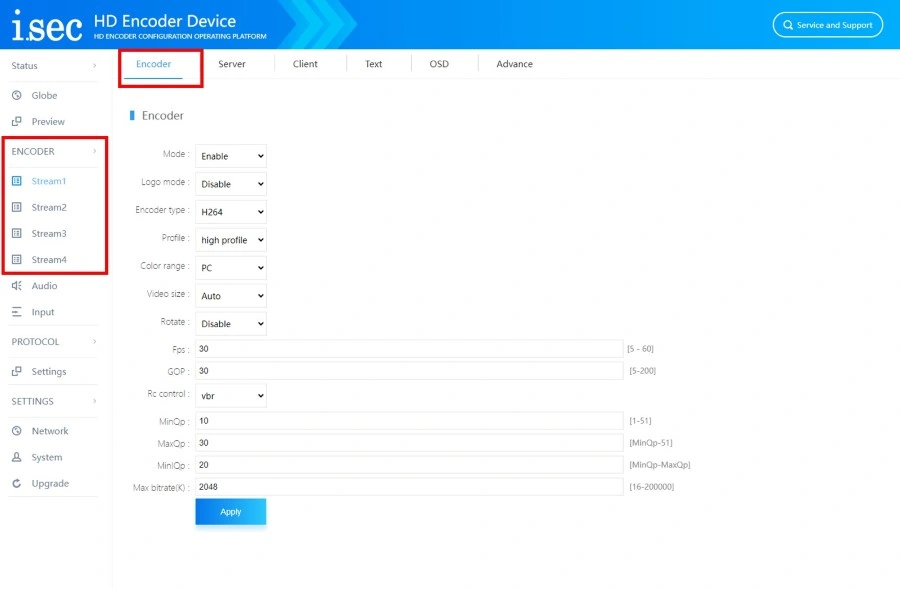Open Network settings icon
900x589 pixels.
tap(17, 431)
